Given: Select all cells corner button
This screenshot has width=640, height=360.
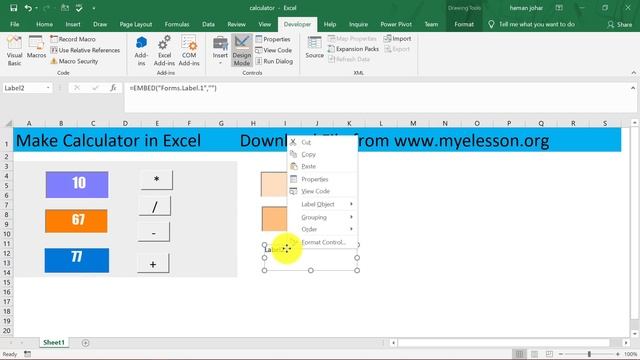Looking at the screenshot, I should coord(7,123).
